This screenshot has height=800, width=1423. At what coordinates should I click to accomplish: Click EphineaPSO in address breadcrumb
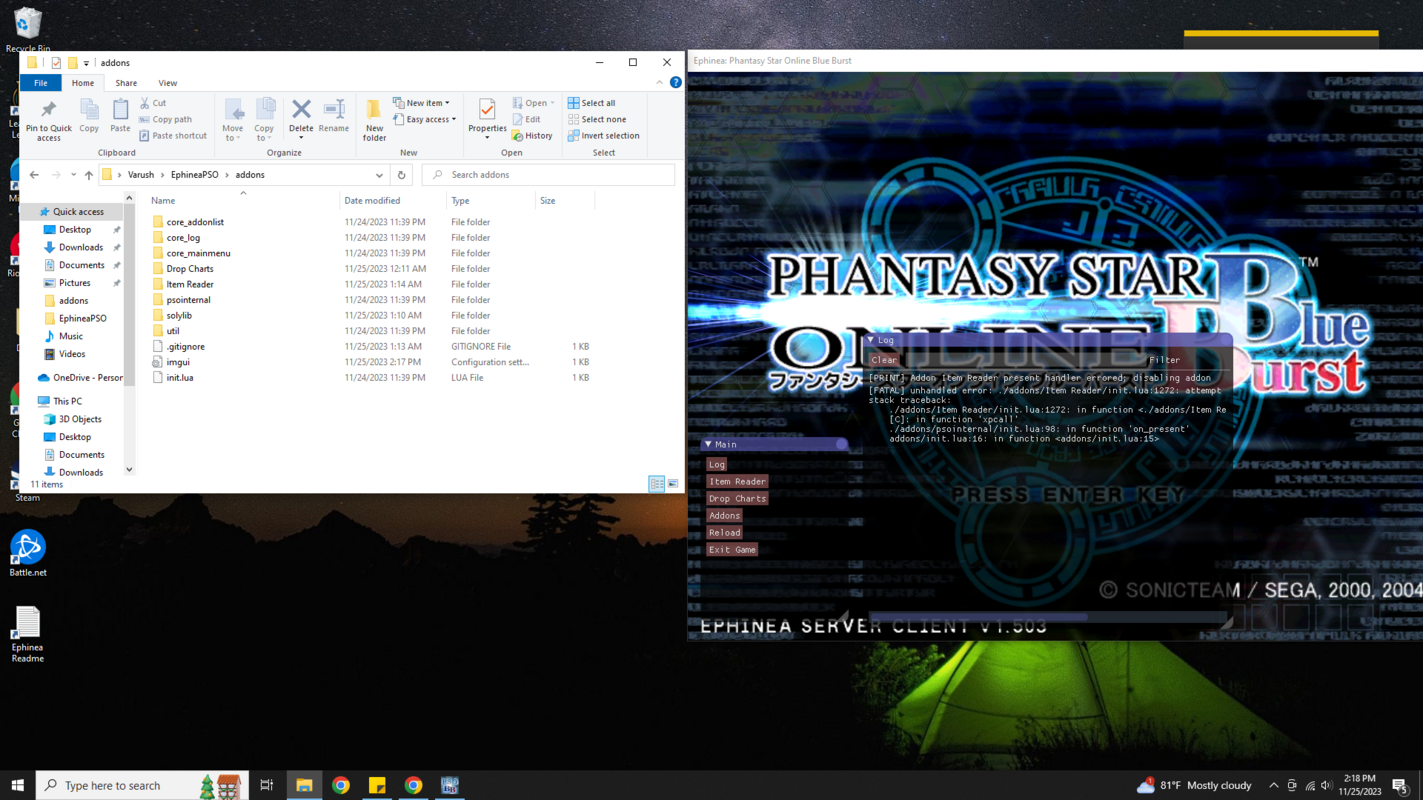click(194, 175)
